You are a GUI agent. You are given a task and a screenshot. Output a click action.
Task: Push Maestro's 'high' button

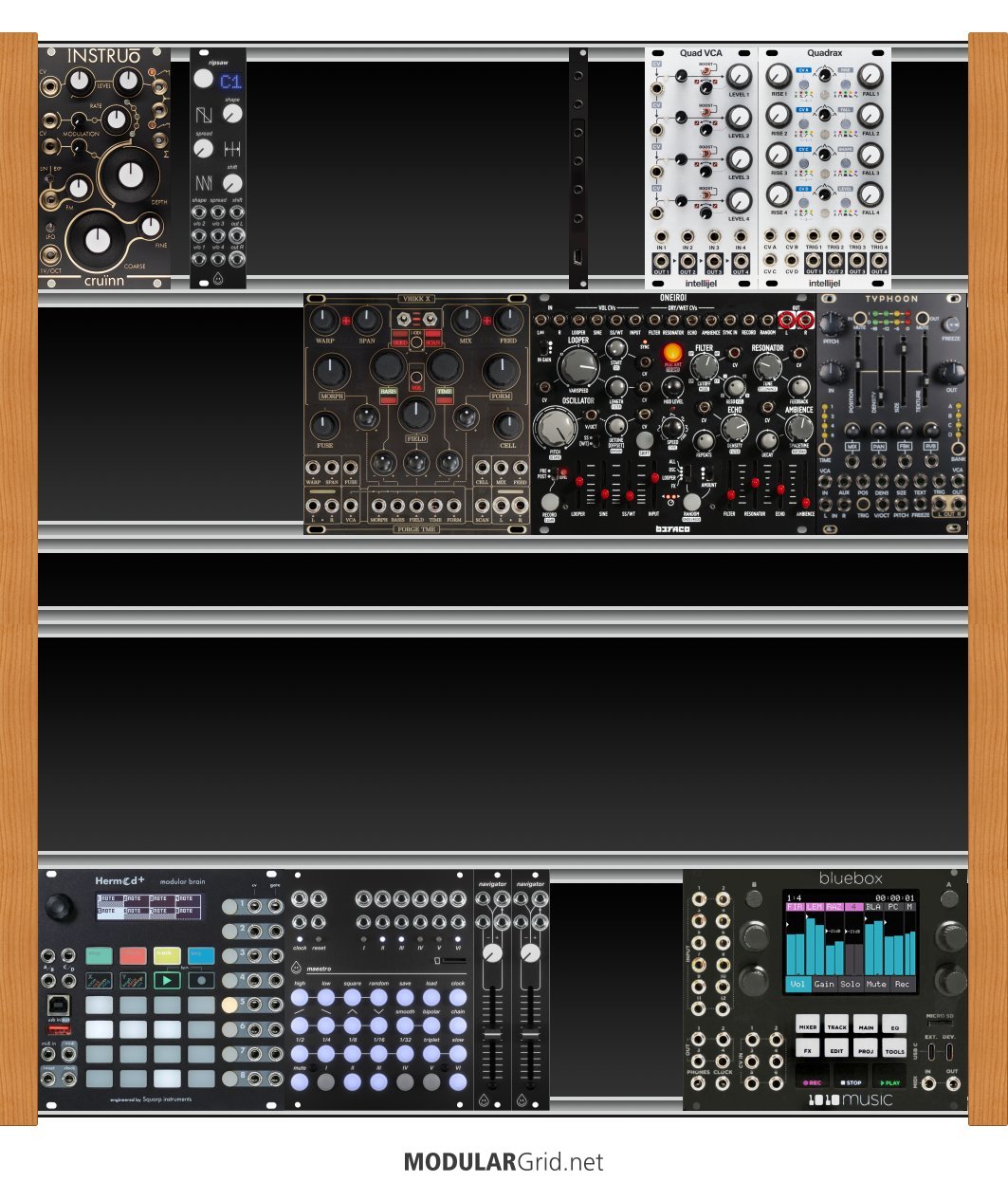pos(300,998)
